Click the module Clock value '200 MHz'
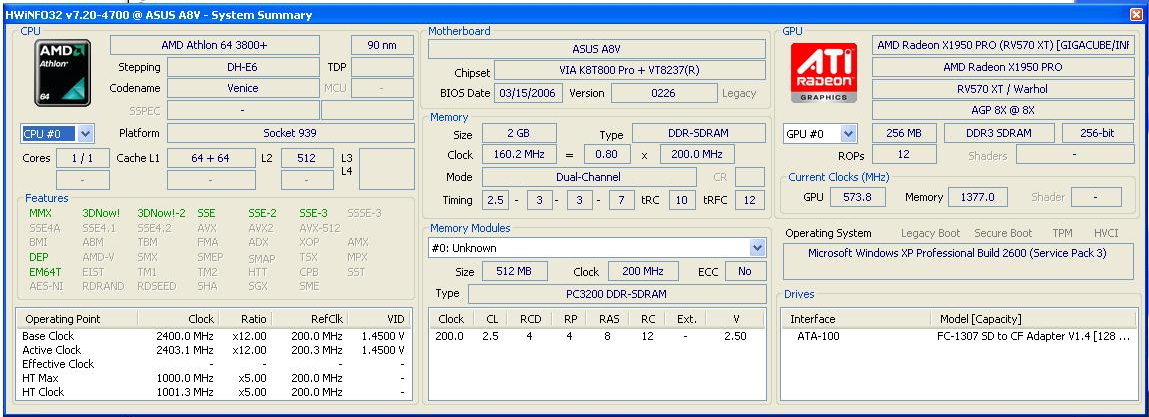The image size is (1149, 417). (x=643, y=271)
